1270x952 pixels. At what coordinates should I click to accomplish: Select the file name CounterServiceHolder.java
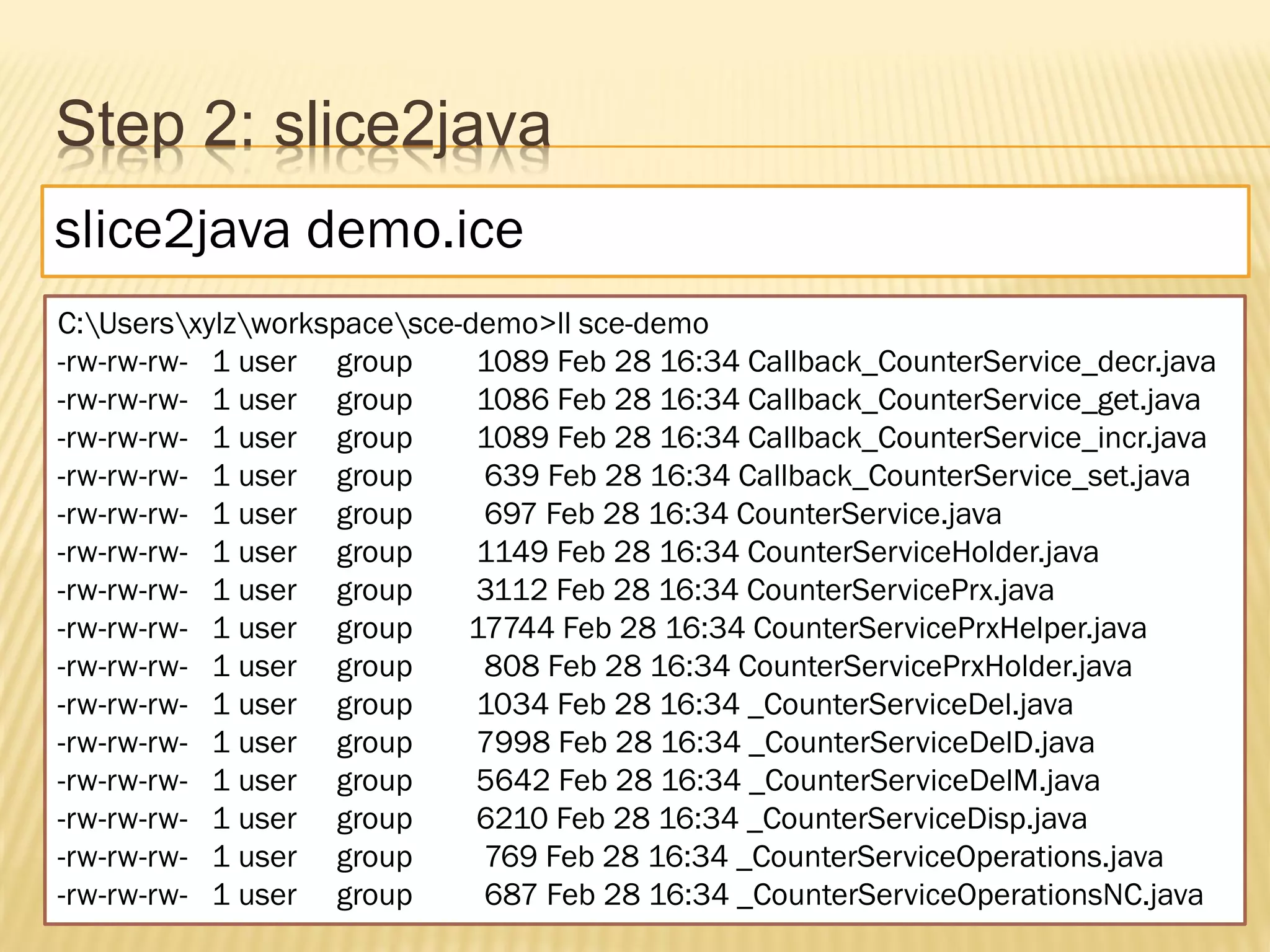coord(923,552)
